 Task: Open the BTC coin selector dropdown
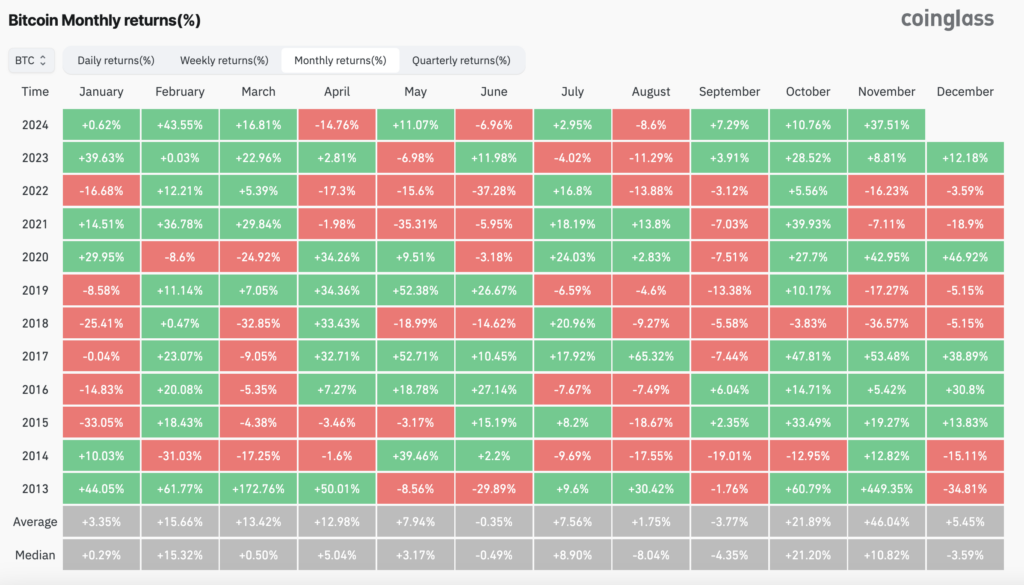31,60
